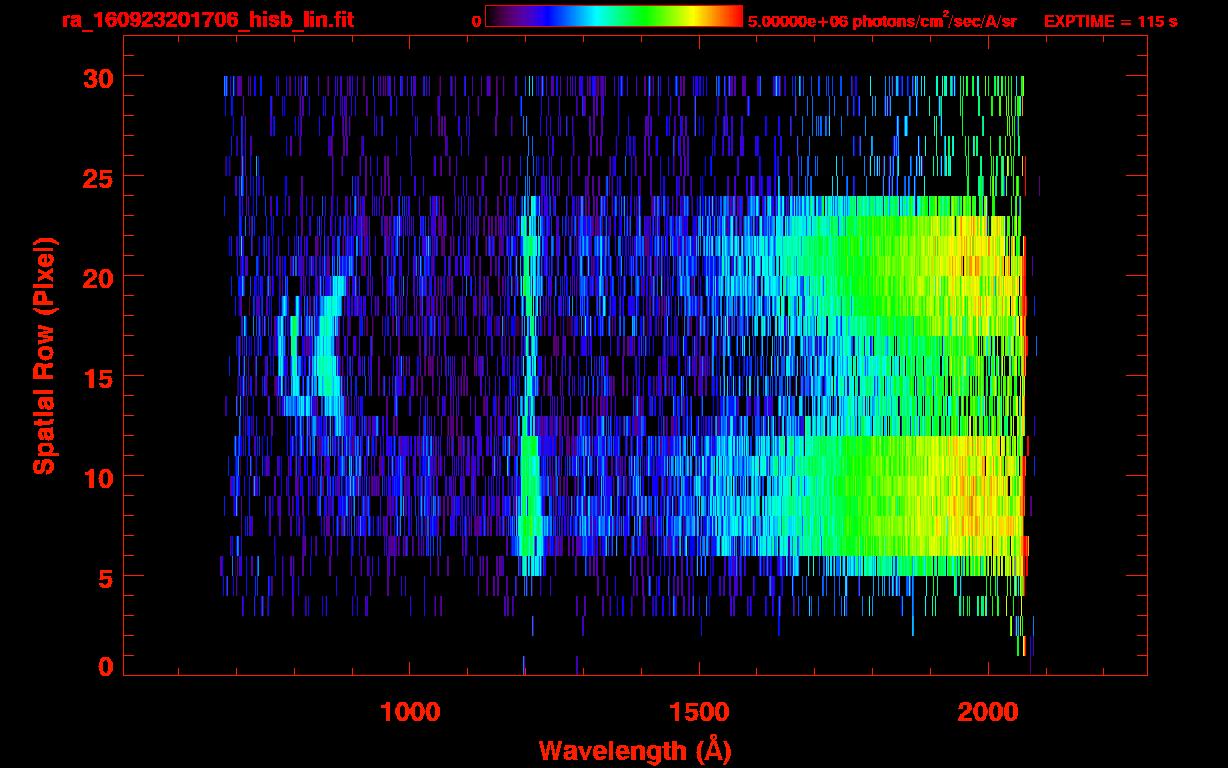
Task: Click the 5.00000e+06 photons/cm²/sec/A/sr label
Action: tap(882, 21)
